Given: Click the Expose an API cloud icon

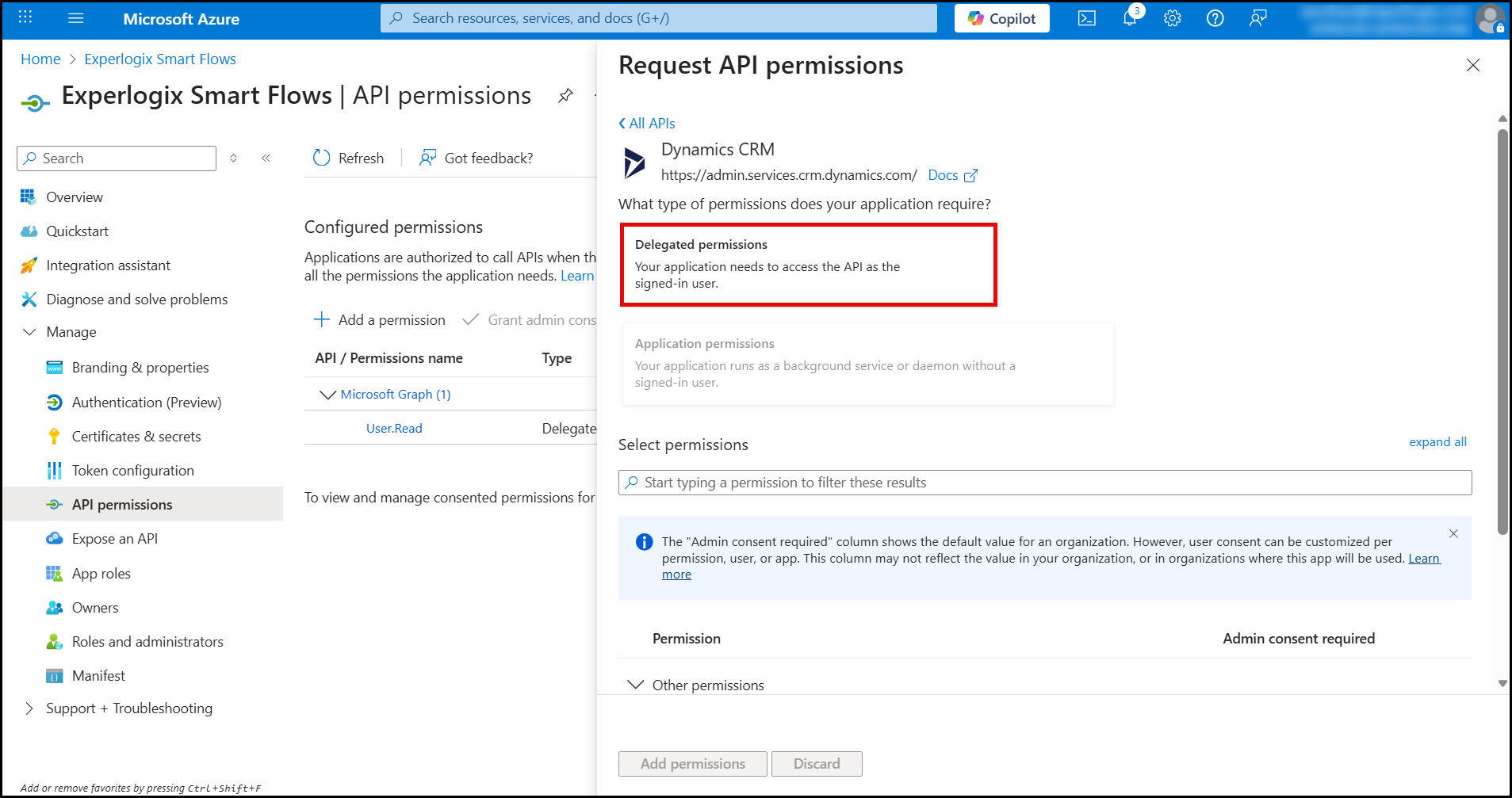Looking at the screenshot, I should [x=55, y=538].
